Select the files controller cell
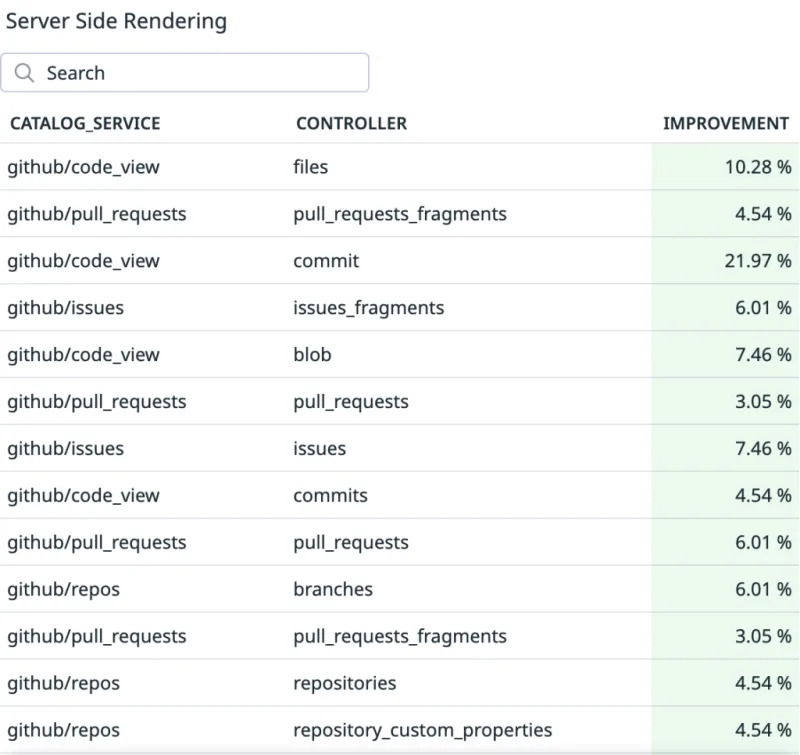The width and height of the screenshot is (800, 755). click(311, 167)
